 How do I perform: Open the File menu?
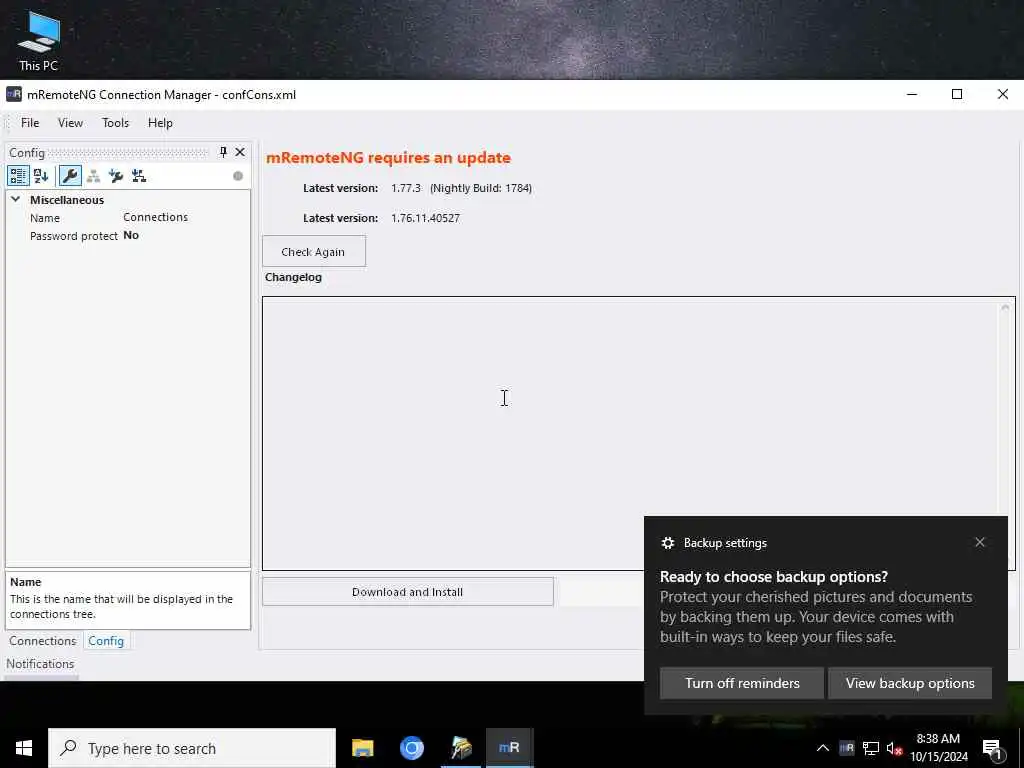pos(30,123)
